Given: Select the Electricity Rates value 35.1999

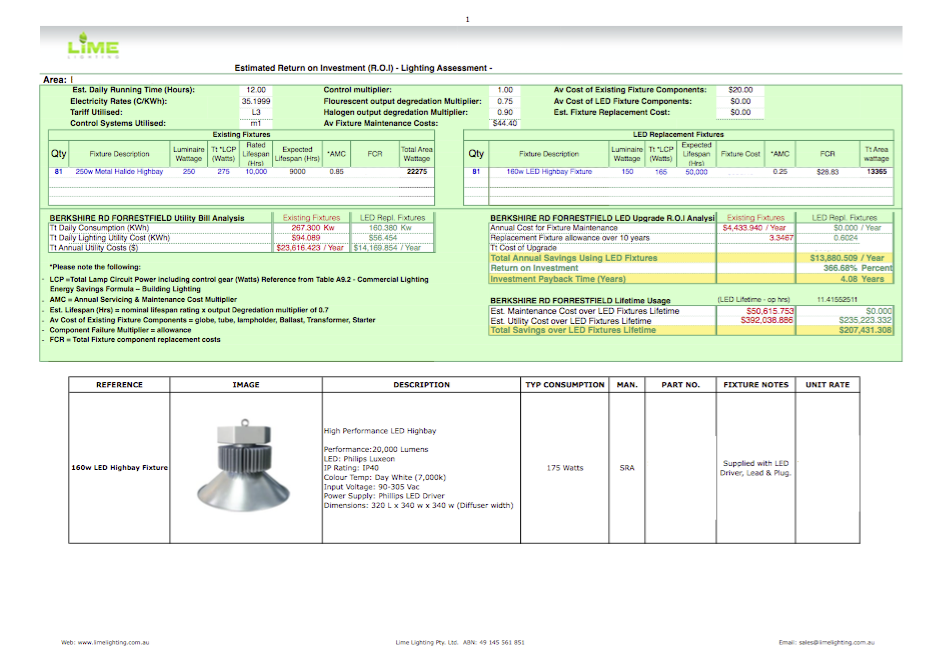Looking at the screenshot, I should pos(256,101).
